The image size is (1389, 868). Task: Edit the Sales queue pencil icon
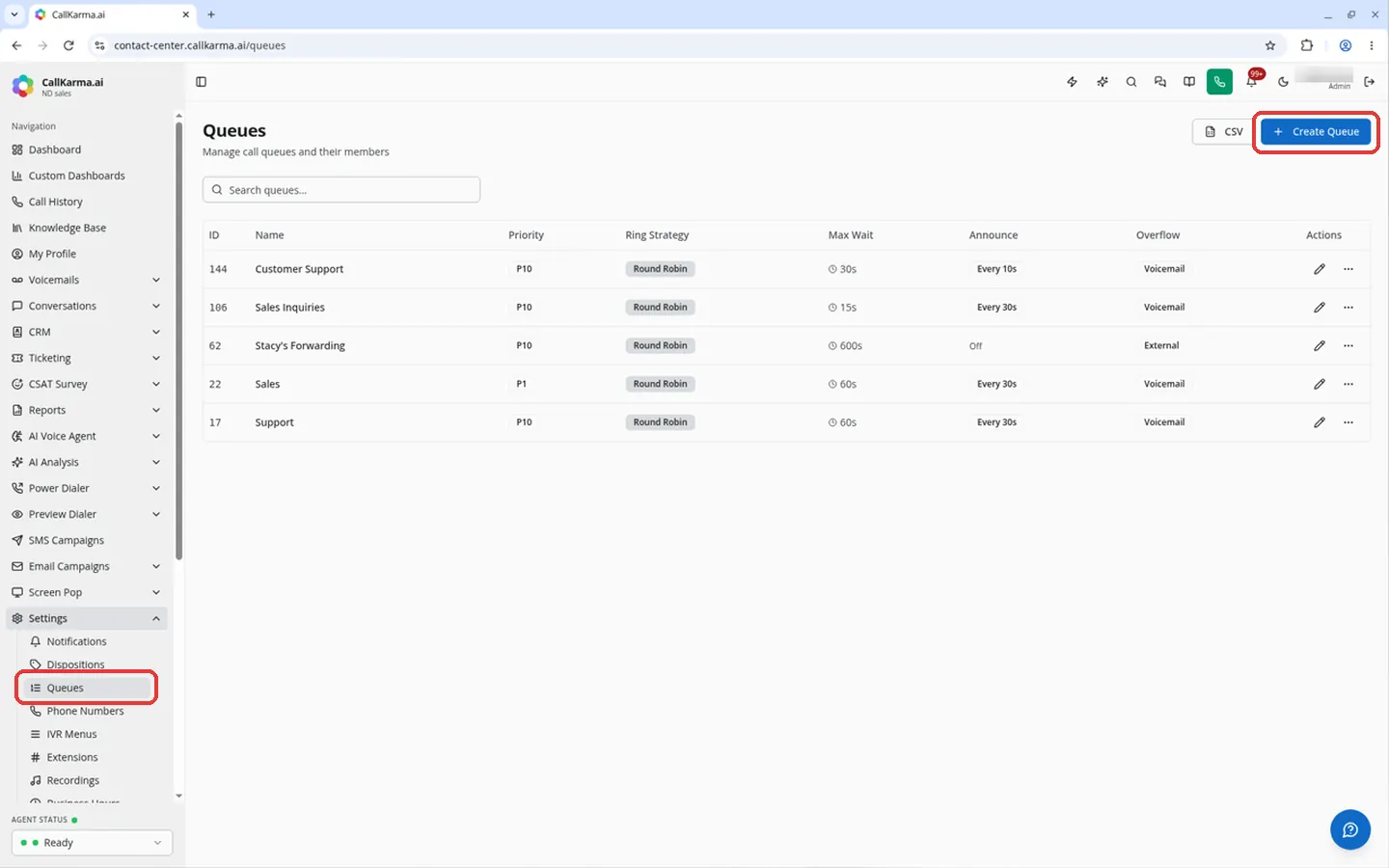[1320, 384]
